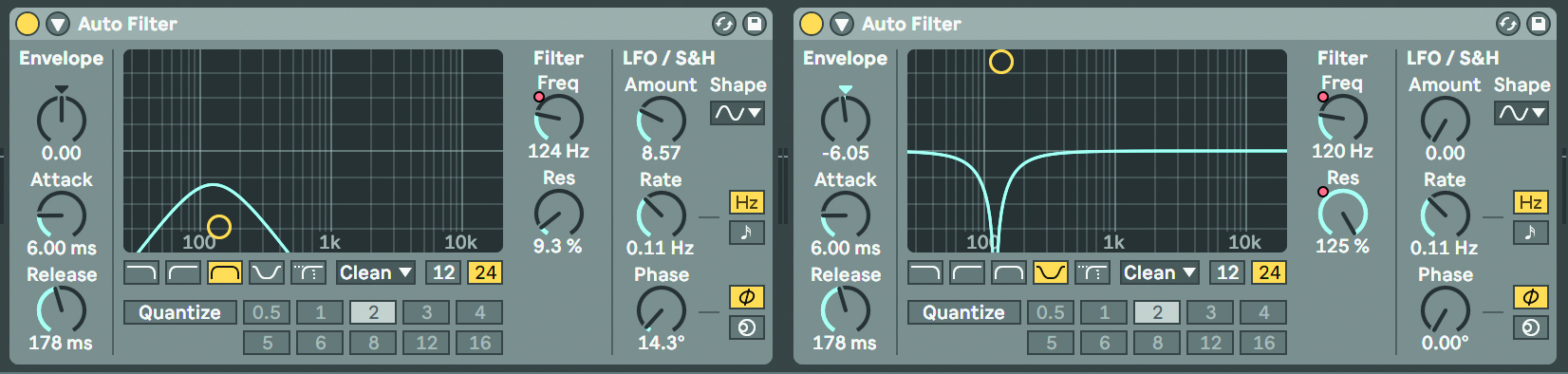The image size is (1568, 374).
Task: Select highpass filter type in right device
Action: point(967,273)
